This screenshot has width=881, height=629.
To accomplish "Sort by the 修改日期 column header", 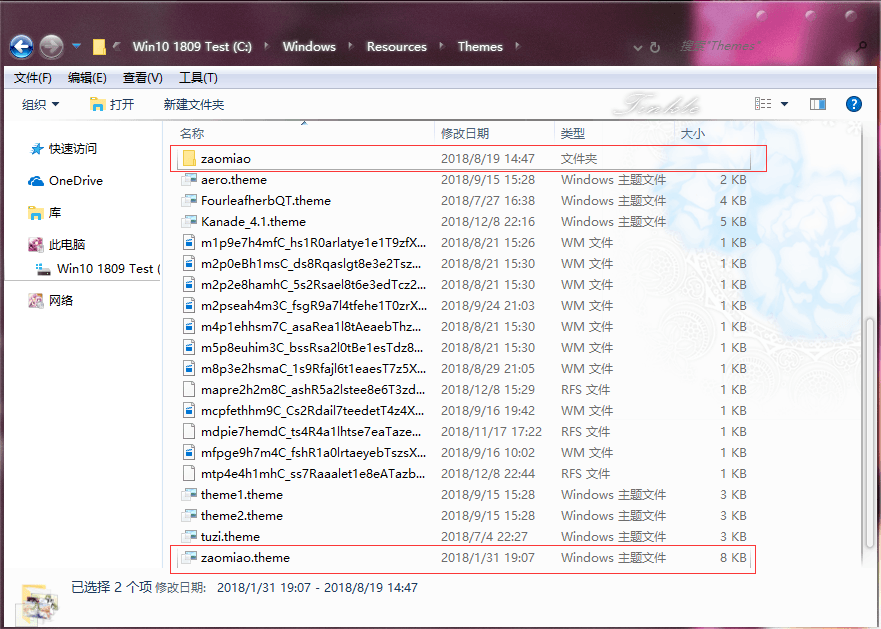I will [x=465, y=134].
